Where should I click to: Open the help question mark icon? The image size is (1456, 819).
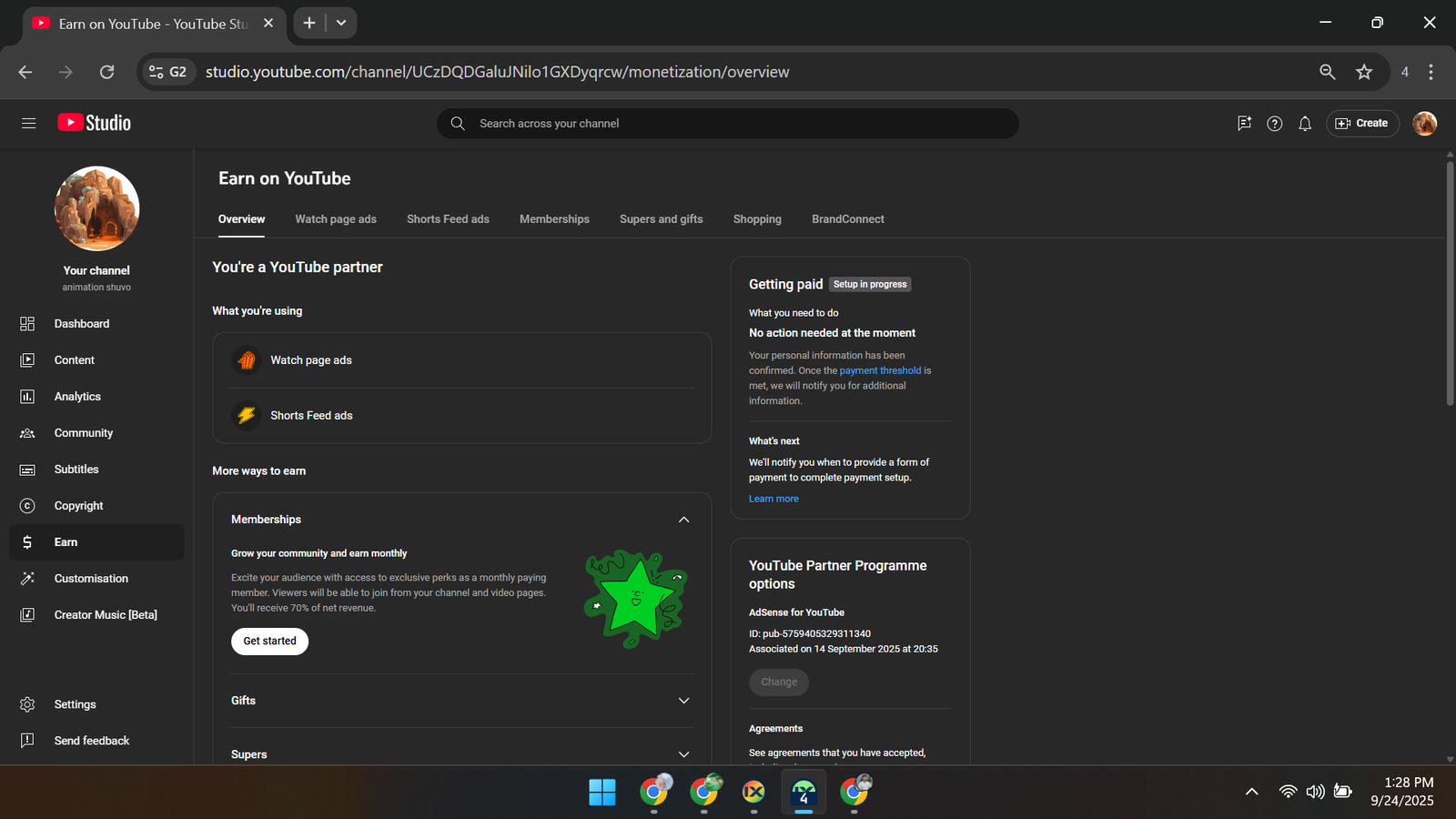pos(1274,124)
